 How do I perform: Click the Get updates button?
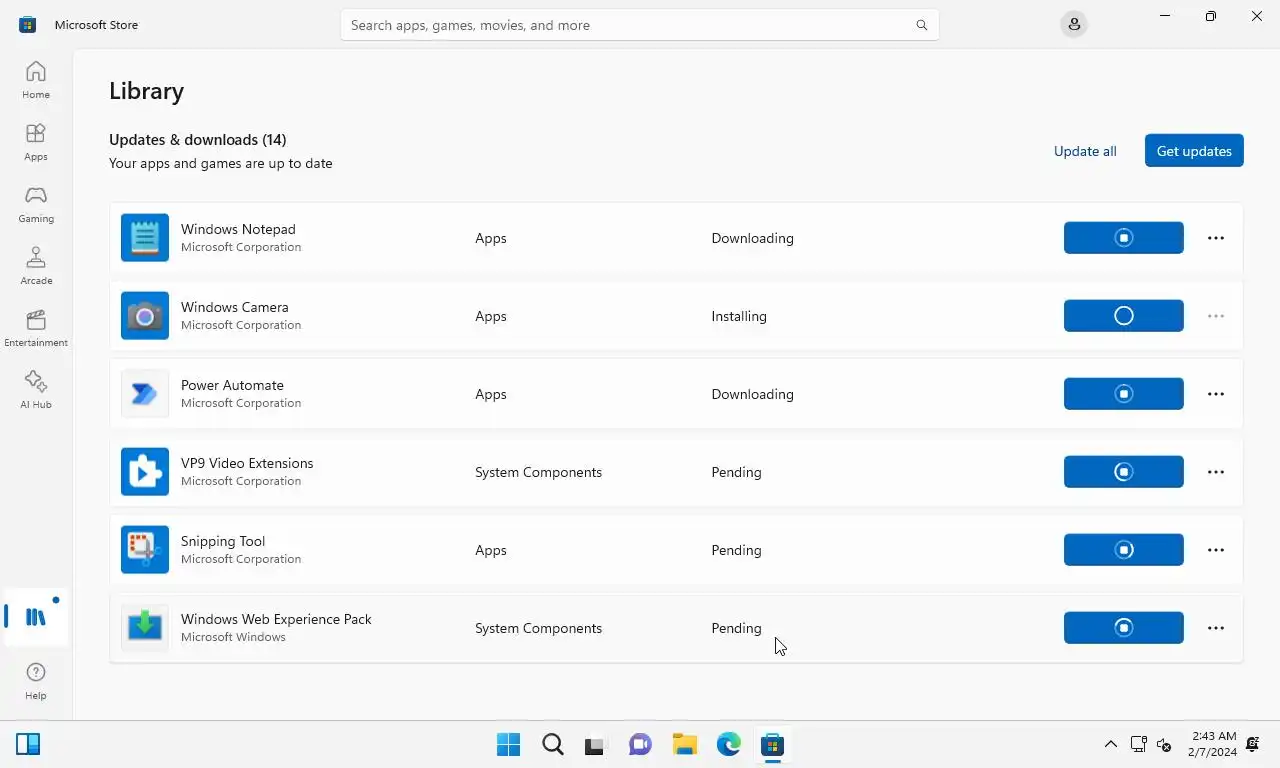tap(1194, 151)
